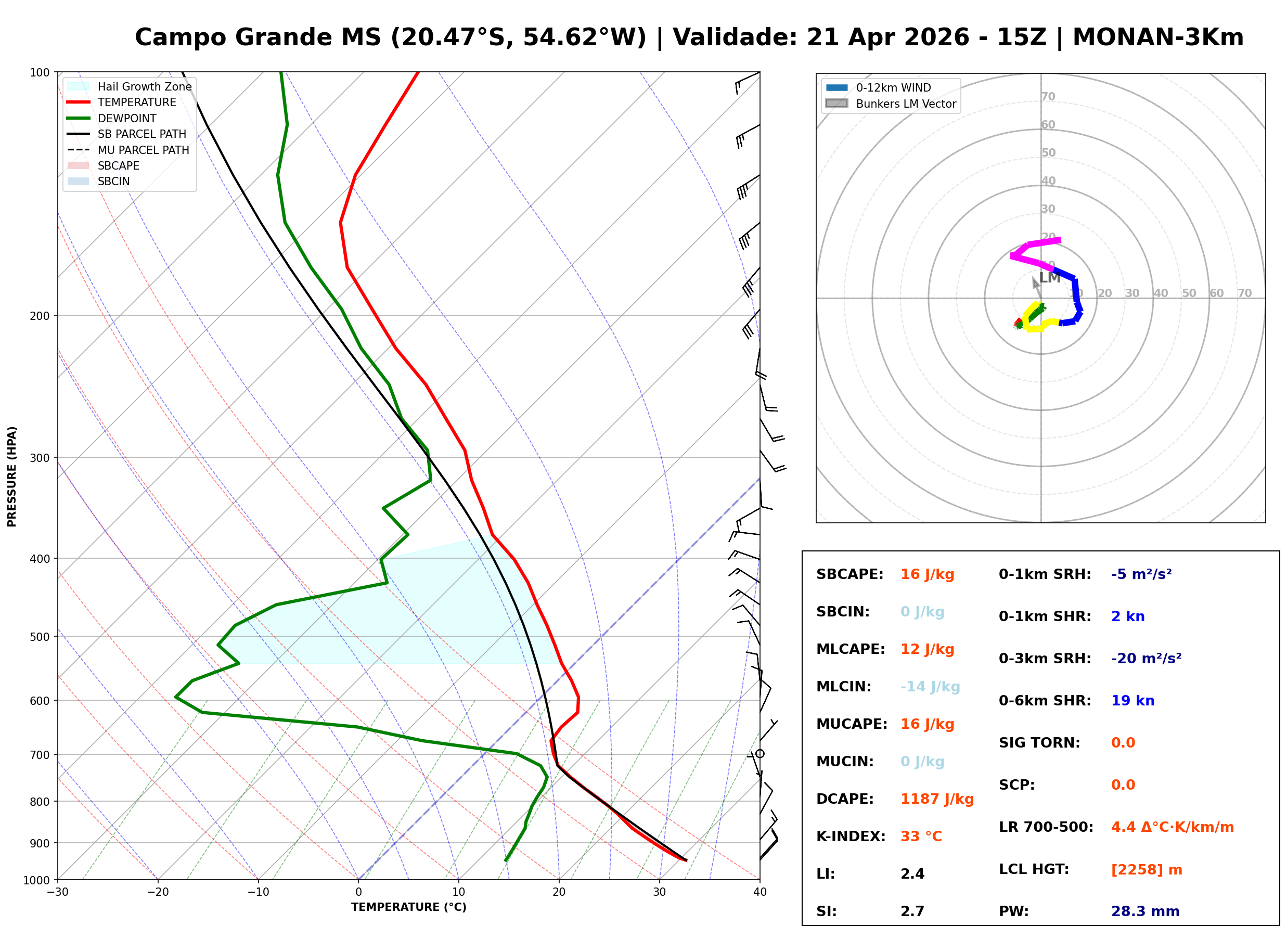Click the LCL HGT value [2258] m

pos(1147,870)
